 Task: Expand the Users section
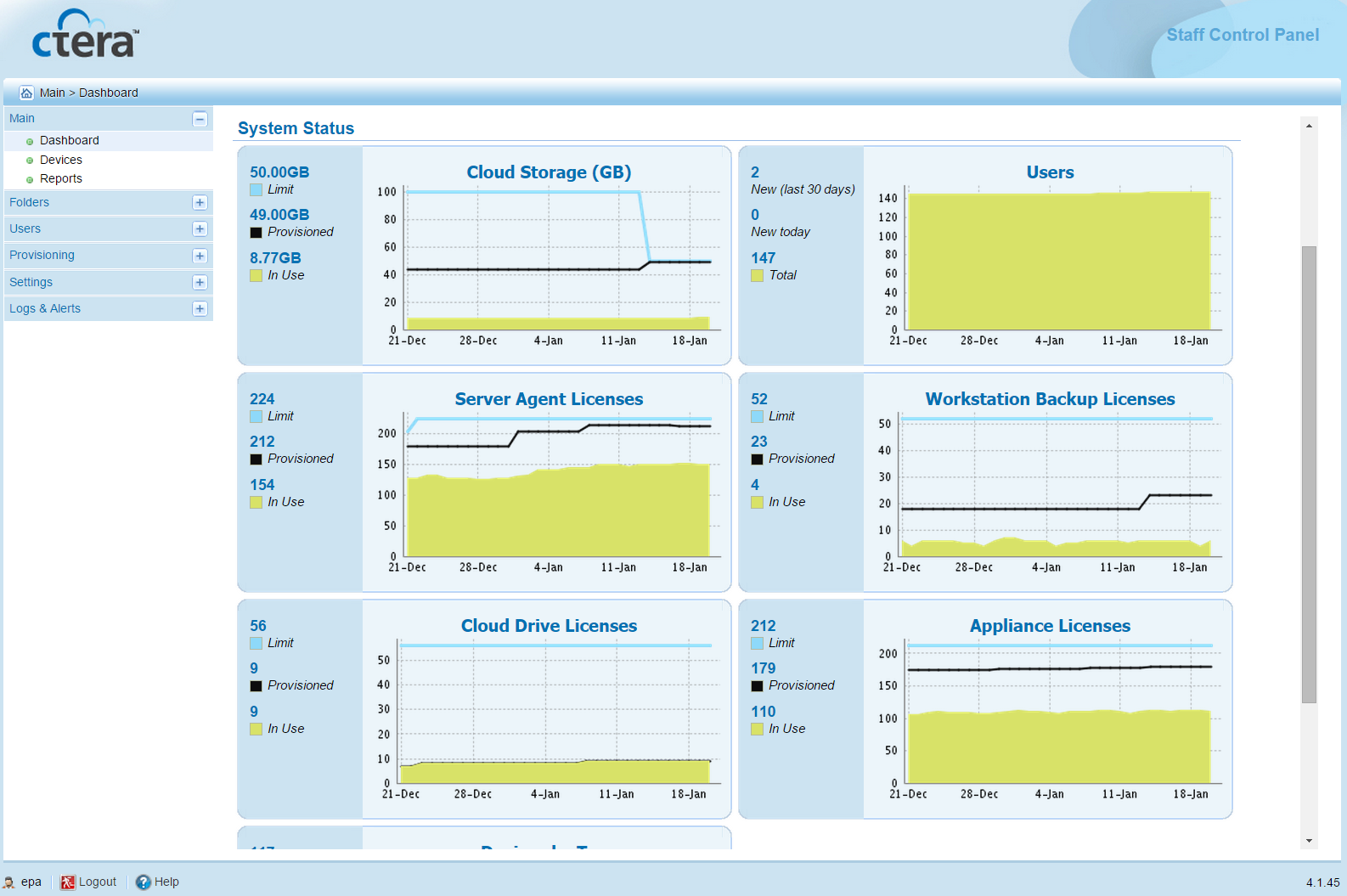point(200,228)
